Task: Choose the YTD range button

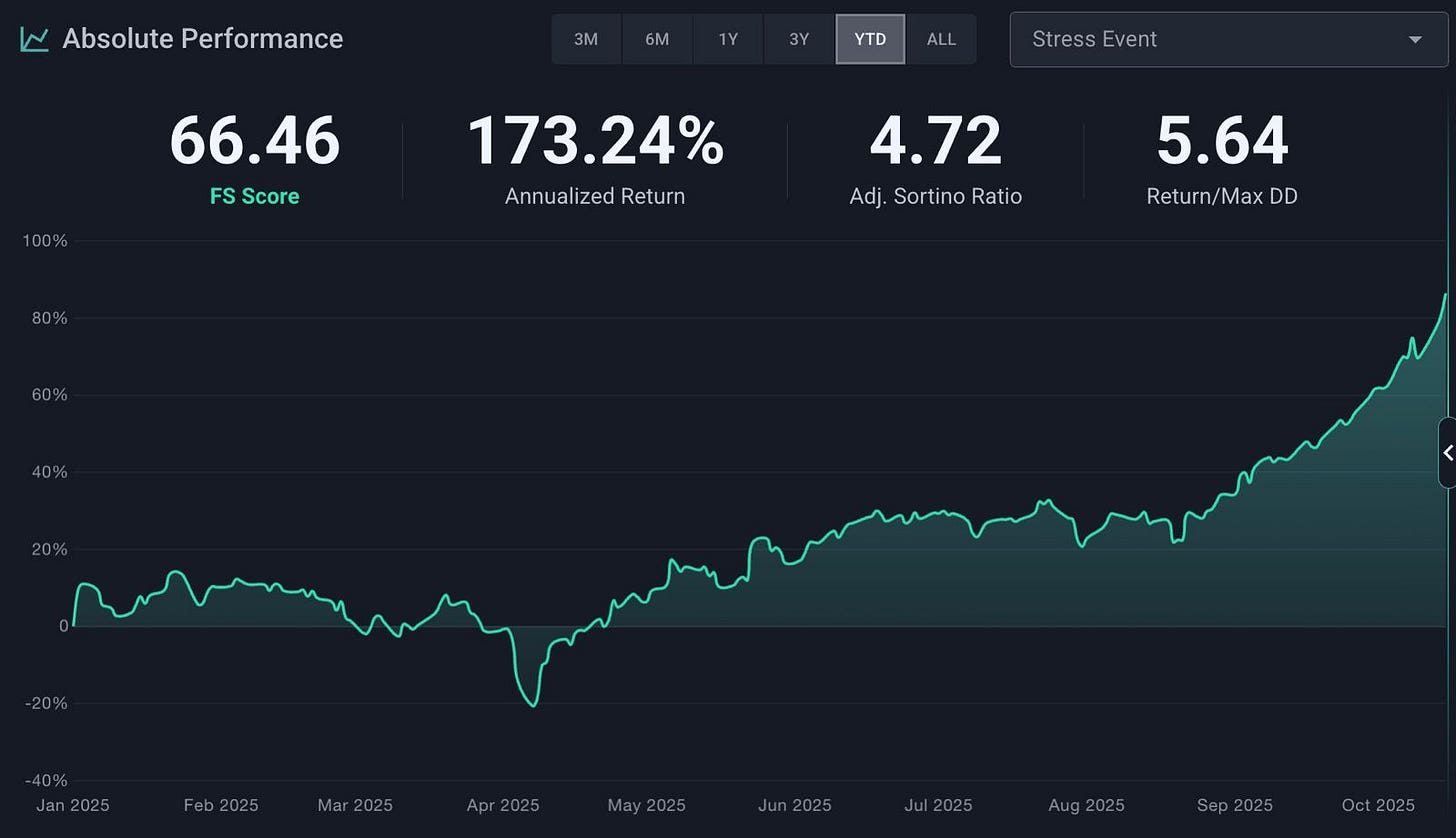Action: 870,40
